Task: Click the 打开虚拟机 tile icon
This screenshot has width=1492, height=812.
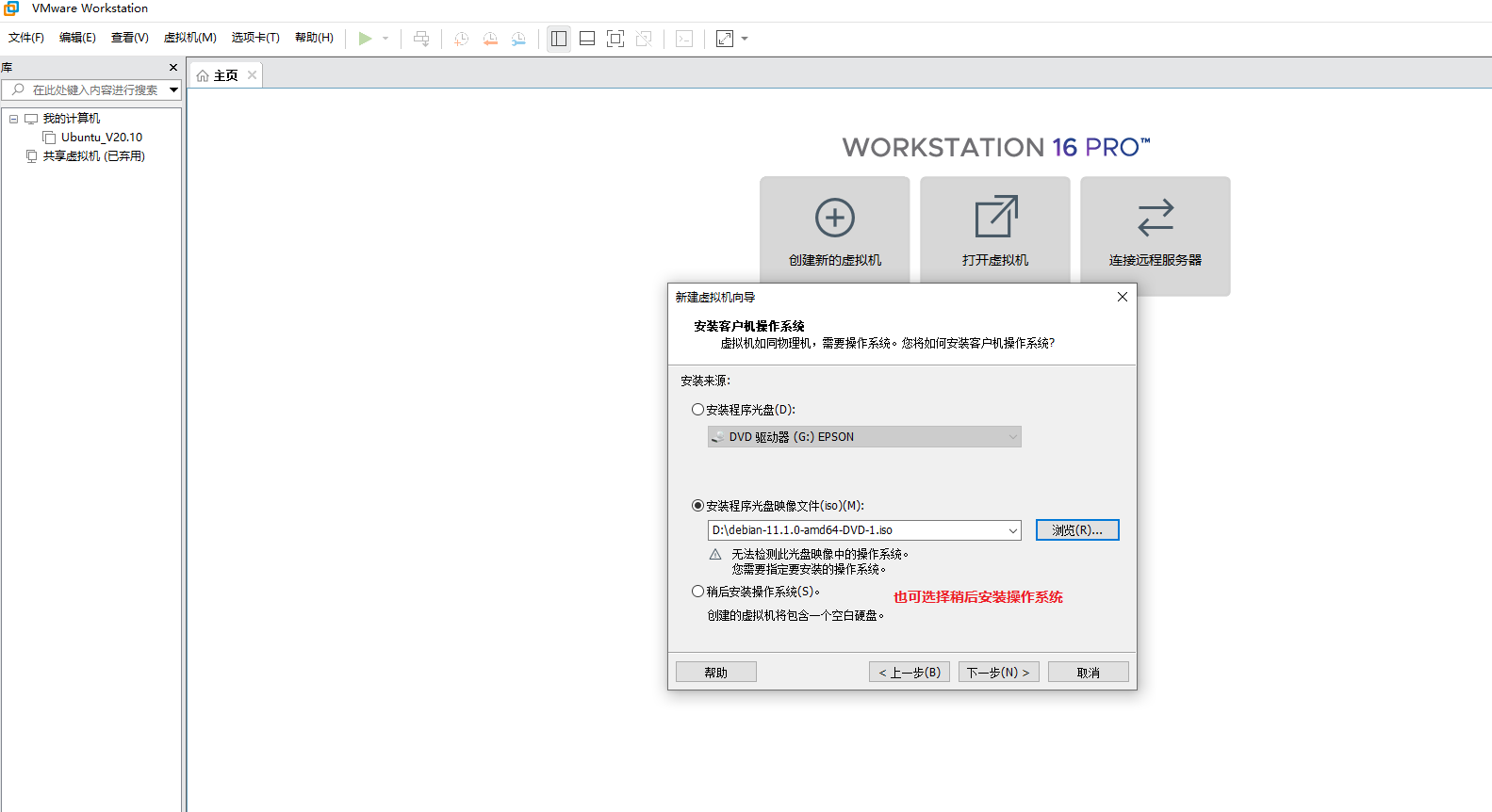Action: click(995, 217)
